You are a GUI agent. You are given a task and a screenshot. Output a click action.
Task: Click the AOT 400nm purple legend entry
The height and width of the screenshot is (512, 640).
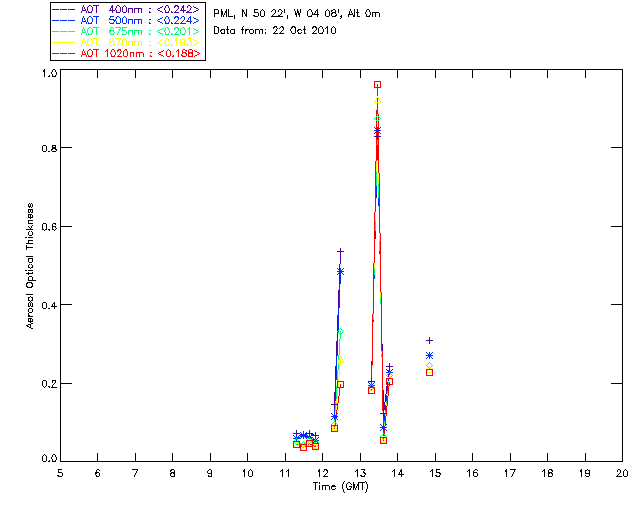pyautogui.click(x=127, y=9)
